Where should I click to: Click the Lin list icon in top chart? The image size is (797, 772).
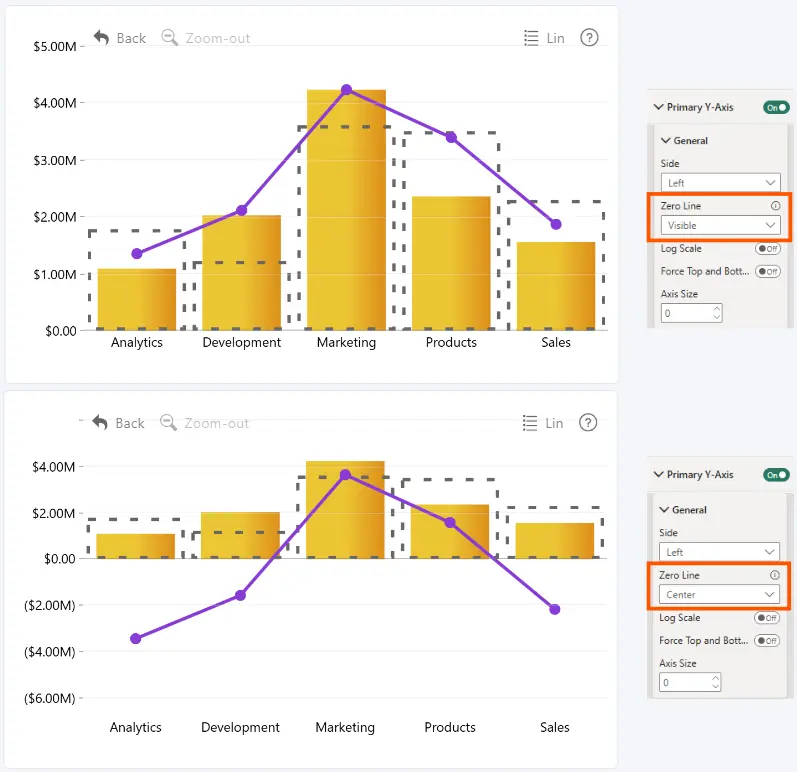click(x=531, y=38)
